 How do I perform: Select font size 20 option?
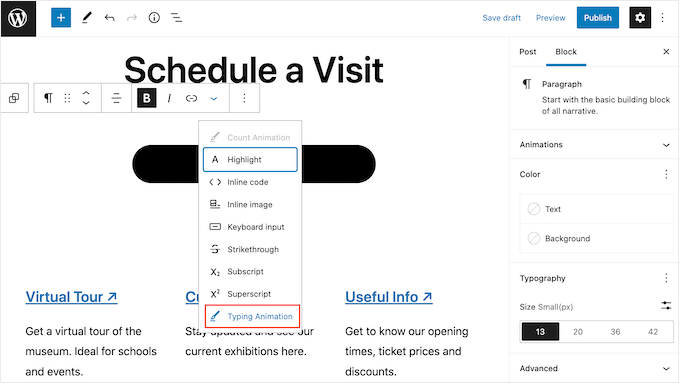(x=578, y=332)
